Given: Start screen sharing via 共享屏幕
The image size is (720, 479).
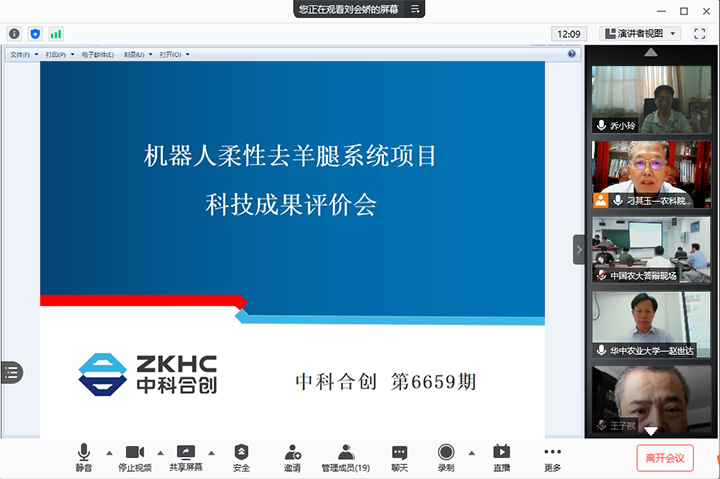Looking at the screenshot, I should tap(186, 457).
